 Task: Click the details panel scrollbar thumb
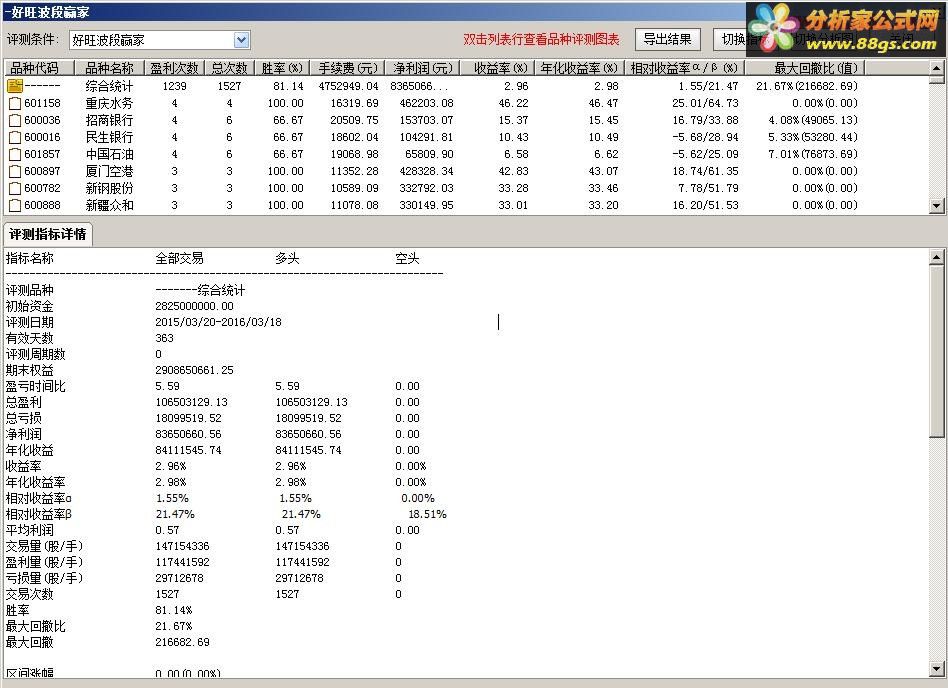[x=937, y=351]
